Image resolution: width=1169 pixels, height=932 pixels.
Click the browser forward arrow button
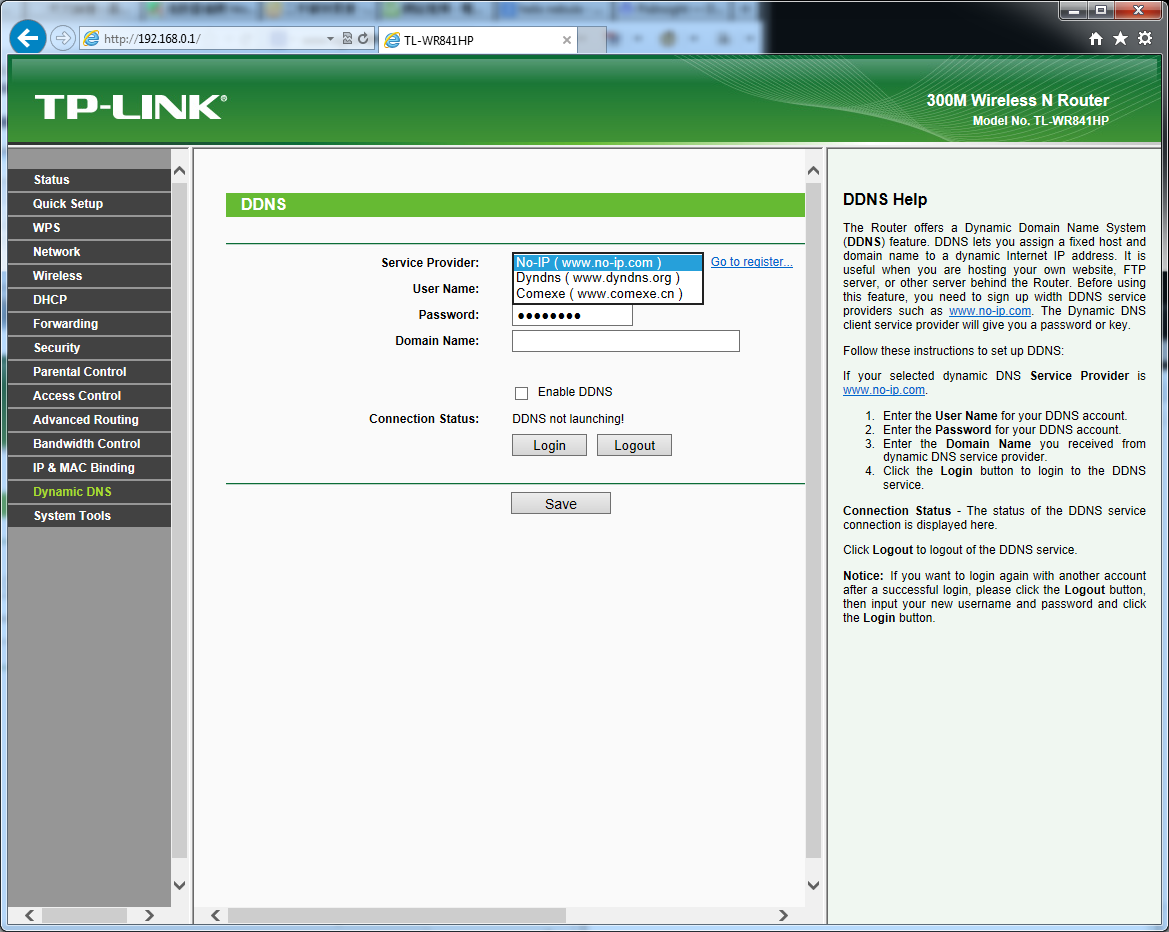point(62,39)
